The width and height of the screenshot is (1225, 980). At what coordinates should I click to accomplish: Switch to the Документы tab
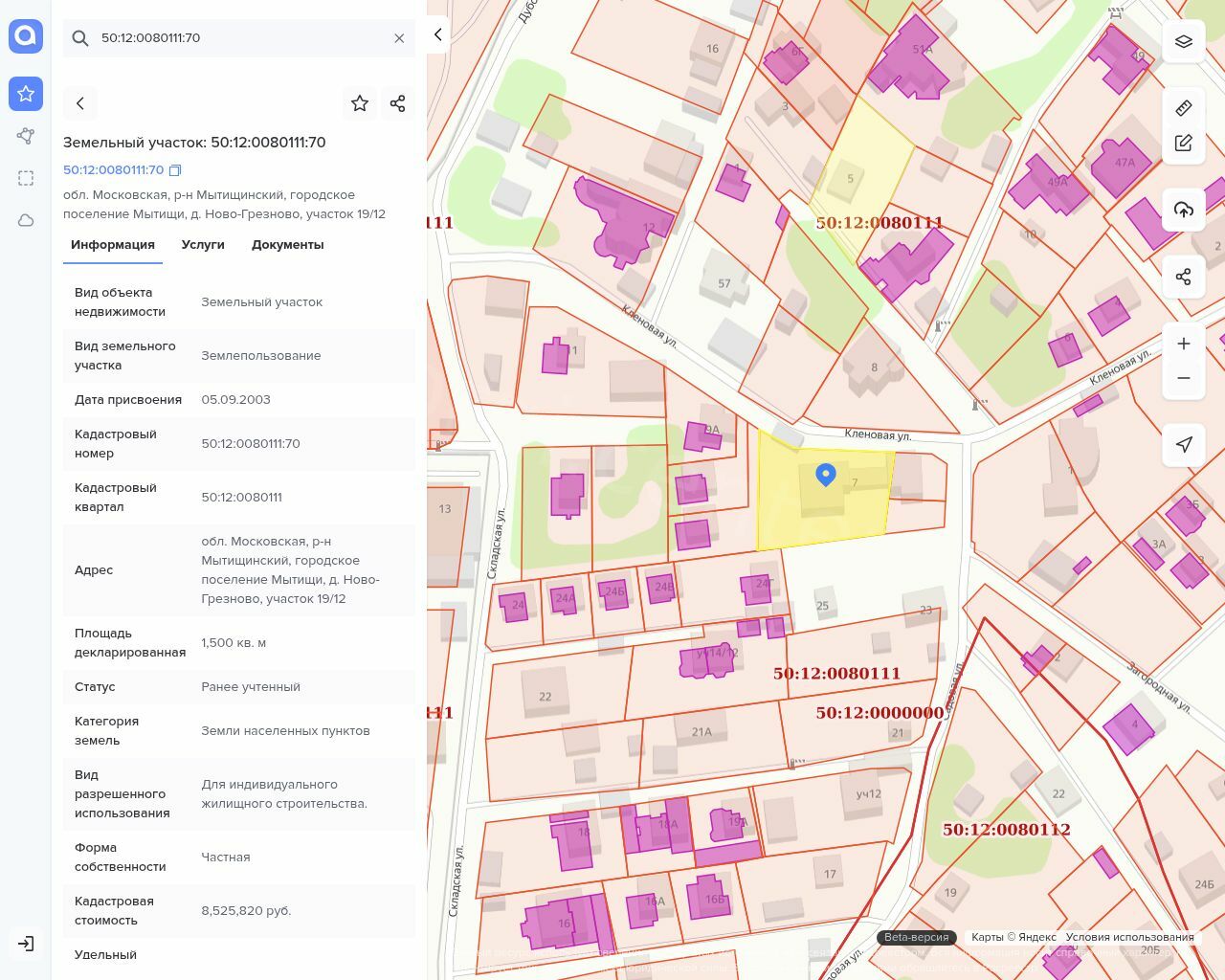pos(287,245)
